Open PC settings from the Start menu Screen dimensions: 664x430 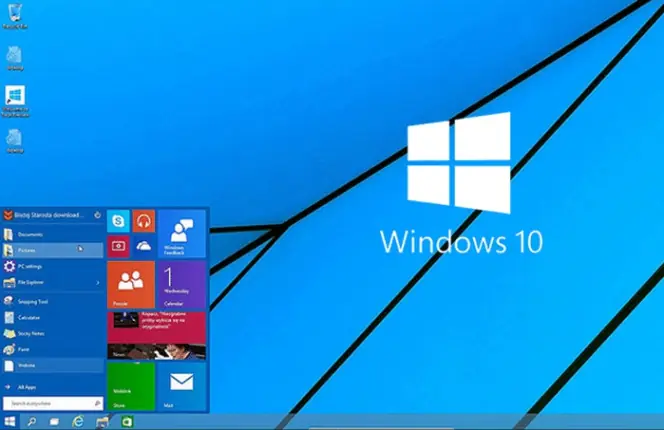pos(53,266)
